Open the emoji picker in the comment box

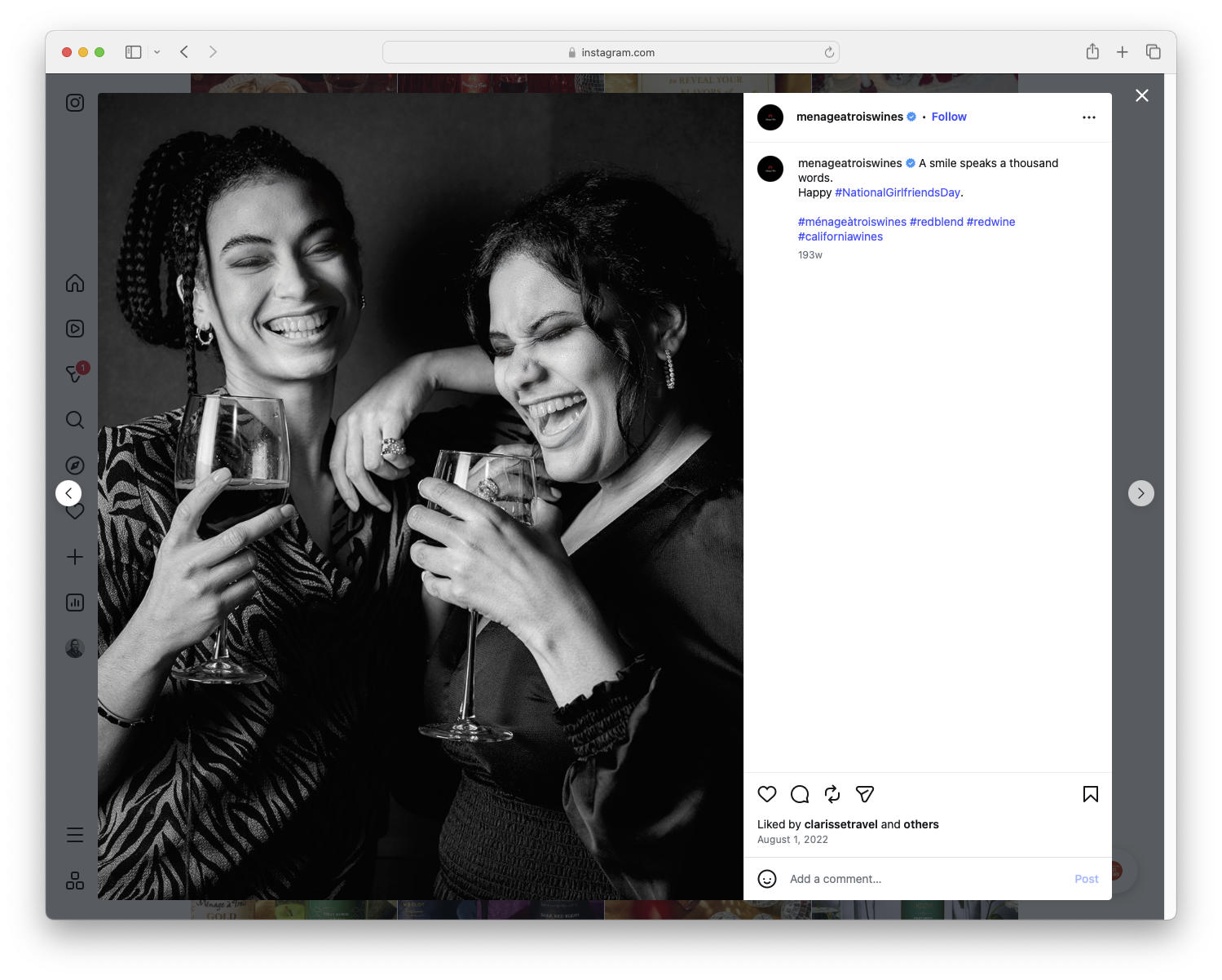click(767, 879)
